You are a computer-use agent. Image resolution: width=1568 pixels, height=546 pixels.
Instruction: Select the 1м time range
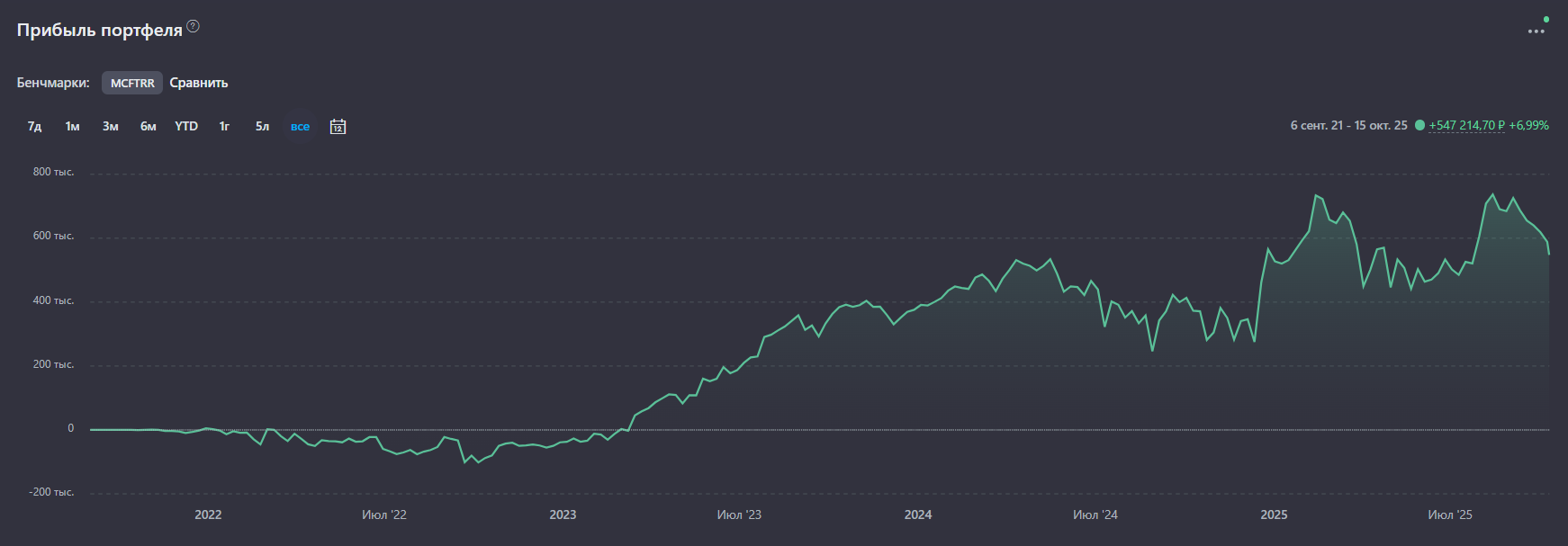point(72,127)
